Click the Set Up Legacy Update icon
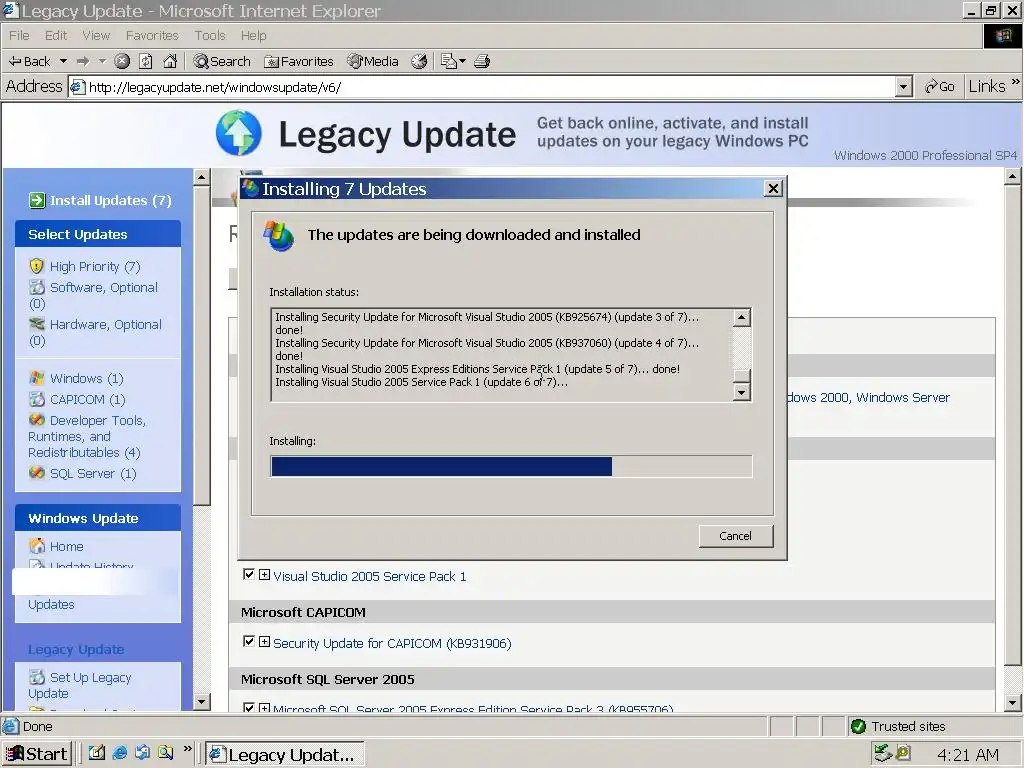This screenshot has width=1024, height=768. (37, 677)
